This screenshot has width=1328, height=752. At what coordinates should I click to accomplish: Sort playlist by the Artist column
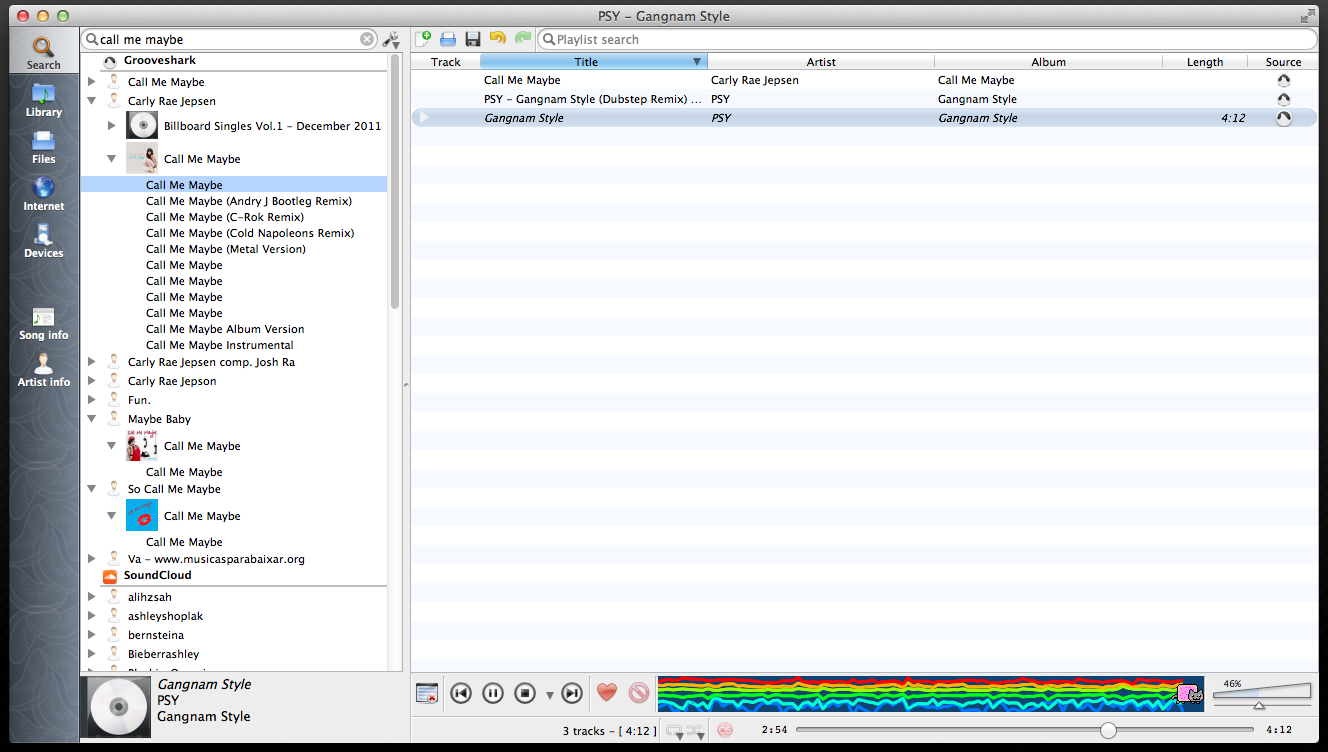click(820, 61)
